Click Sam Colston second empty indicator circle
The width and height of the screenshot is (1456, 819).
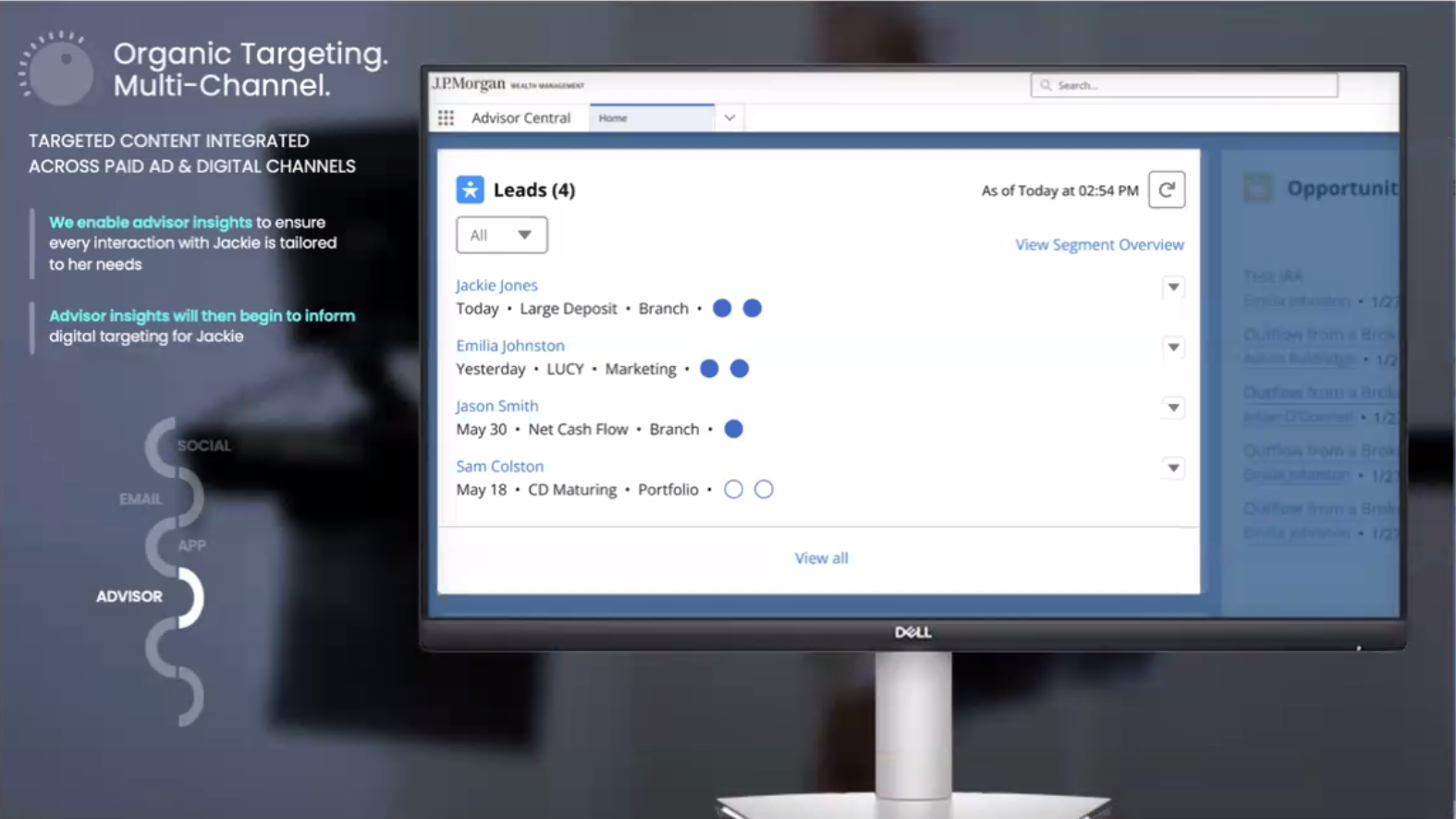click(x=764, y=489)
